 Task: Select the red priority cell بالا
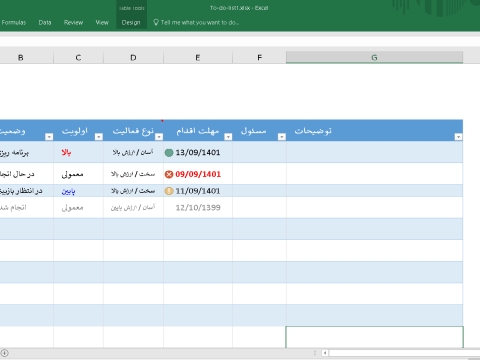(x=78, y=152)
